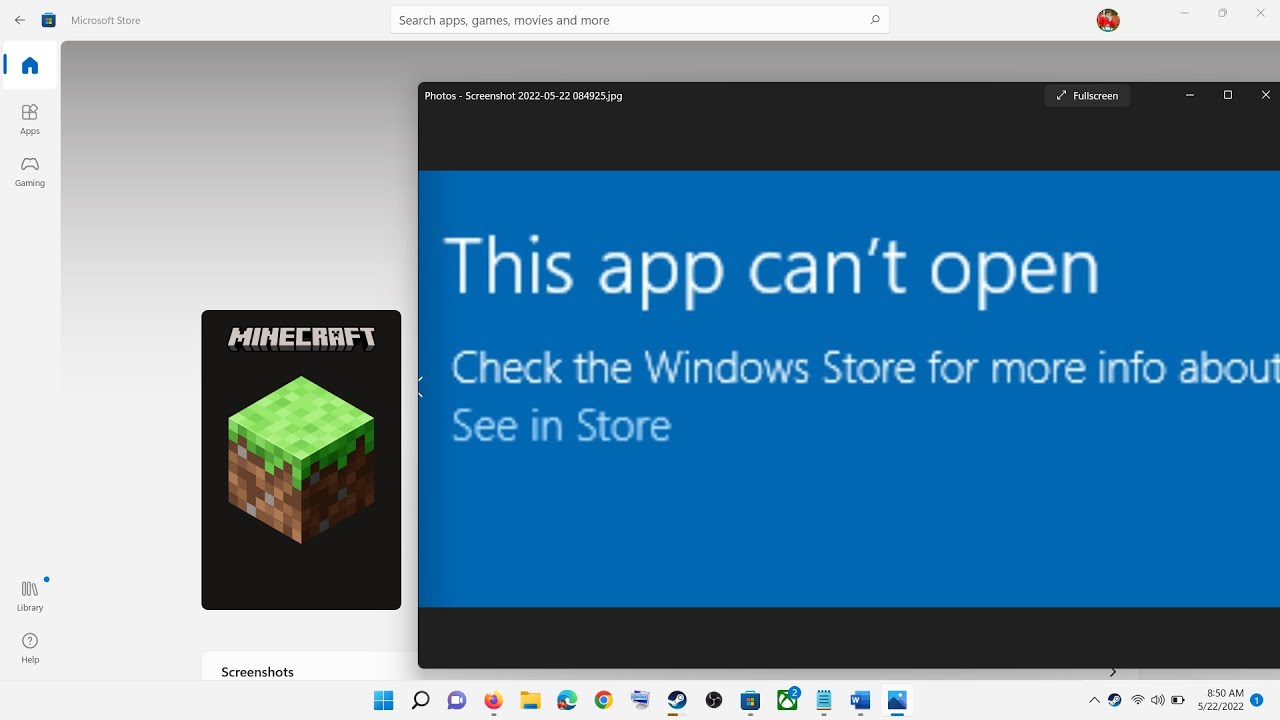Launch Firefox from the taskbar

click(493, 700)
